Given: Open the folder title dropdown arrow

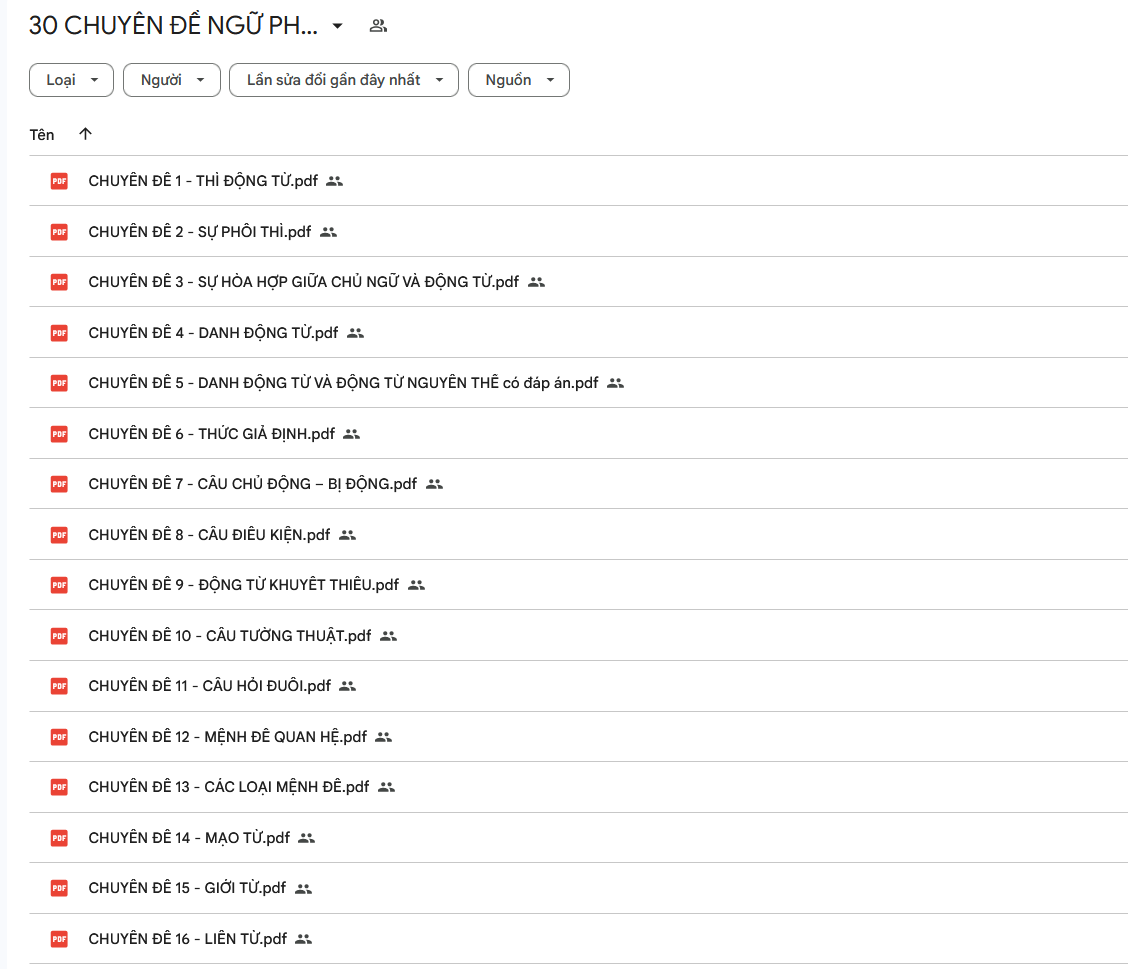Looking at the screenshot, I should pyautogui.click(x=337, y=26).
